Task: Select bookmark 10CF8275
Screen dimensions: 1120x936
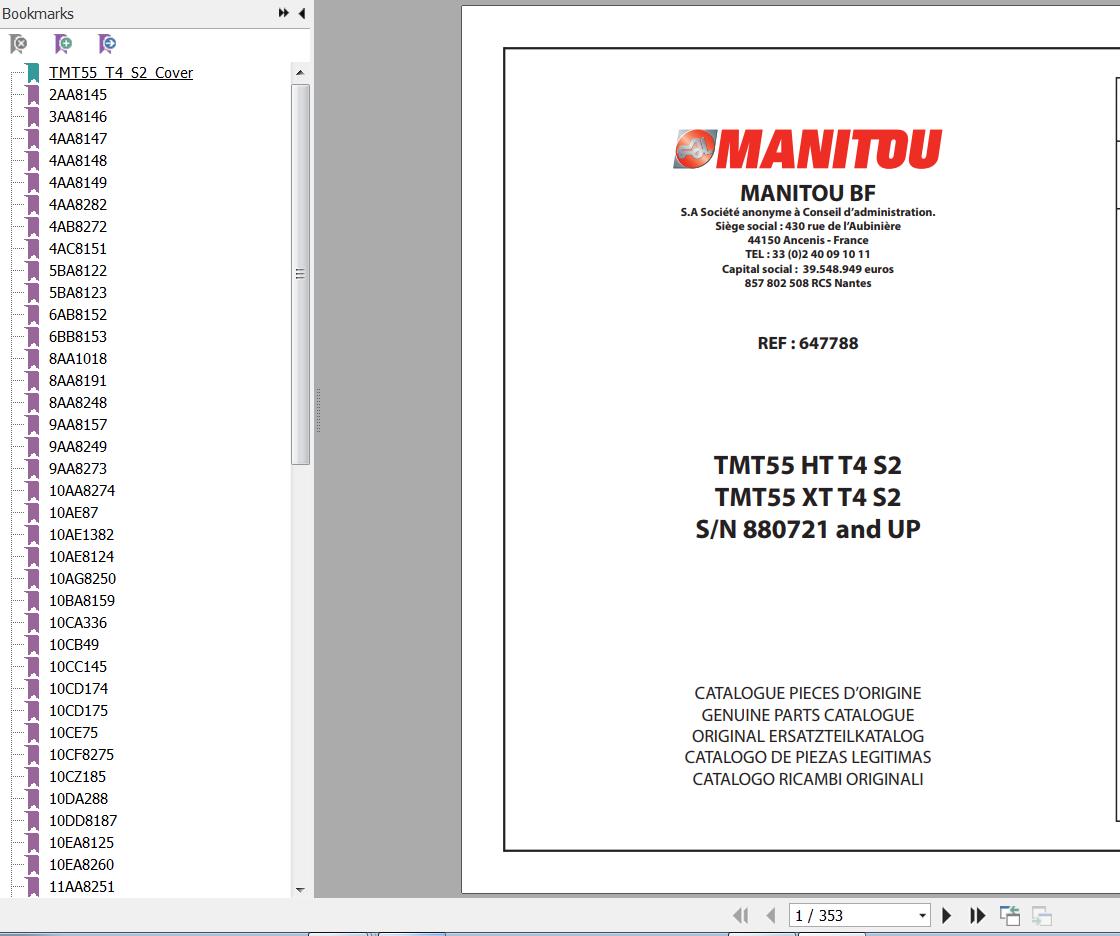Action: coord(81,755)
